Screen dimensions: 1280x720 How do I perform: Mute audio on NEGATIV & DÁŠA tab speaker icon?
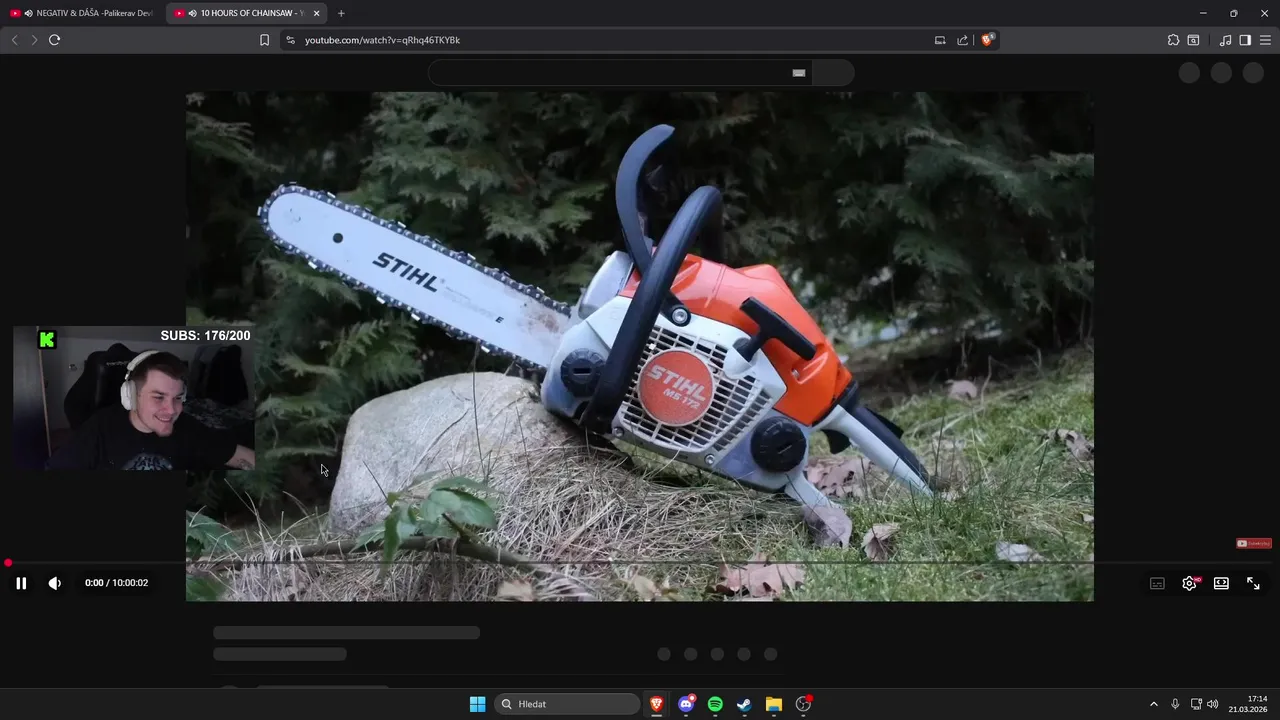28,13
